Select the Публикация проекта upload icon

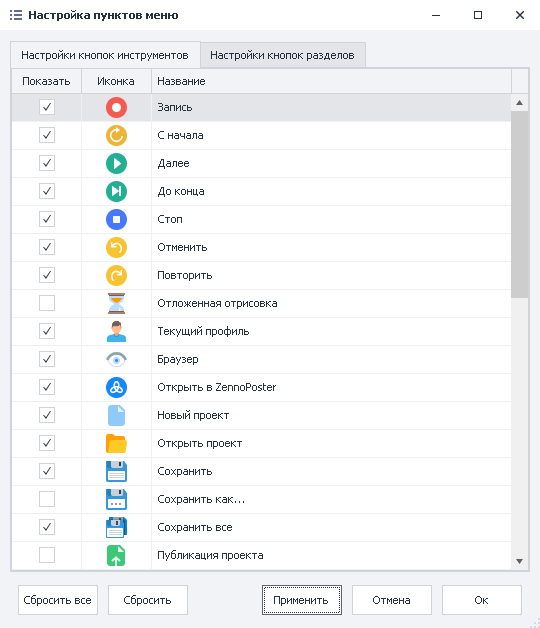pos(116,556)
